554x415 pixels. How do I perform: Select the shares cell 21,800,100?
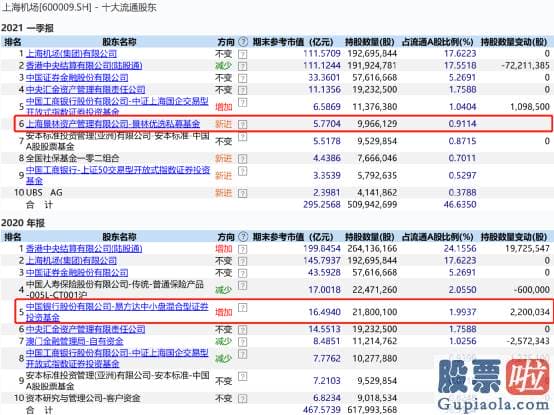(375, 312)
